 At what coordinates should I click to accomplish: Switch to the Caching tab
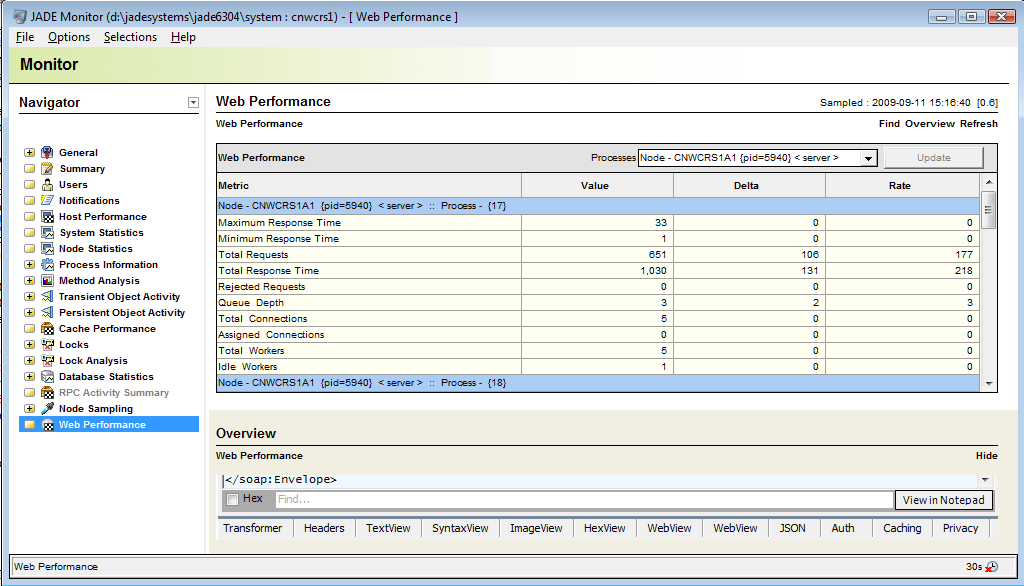pyautogui.click(x=902, y=528)
